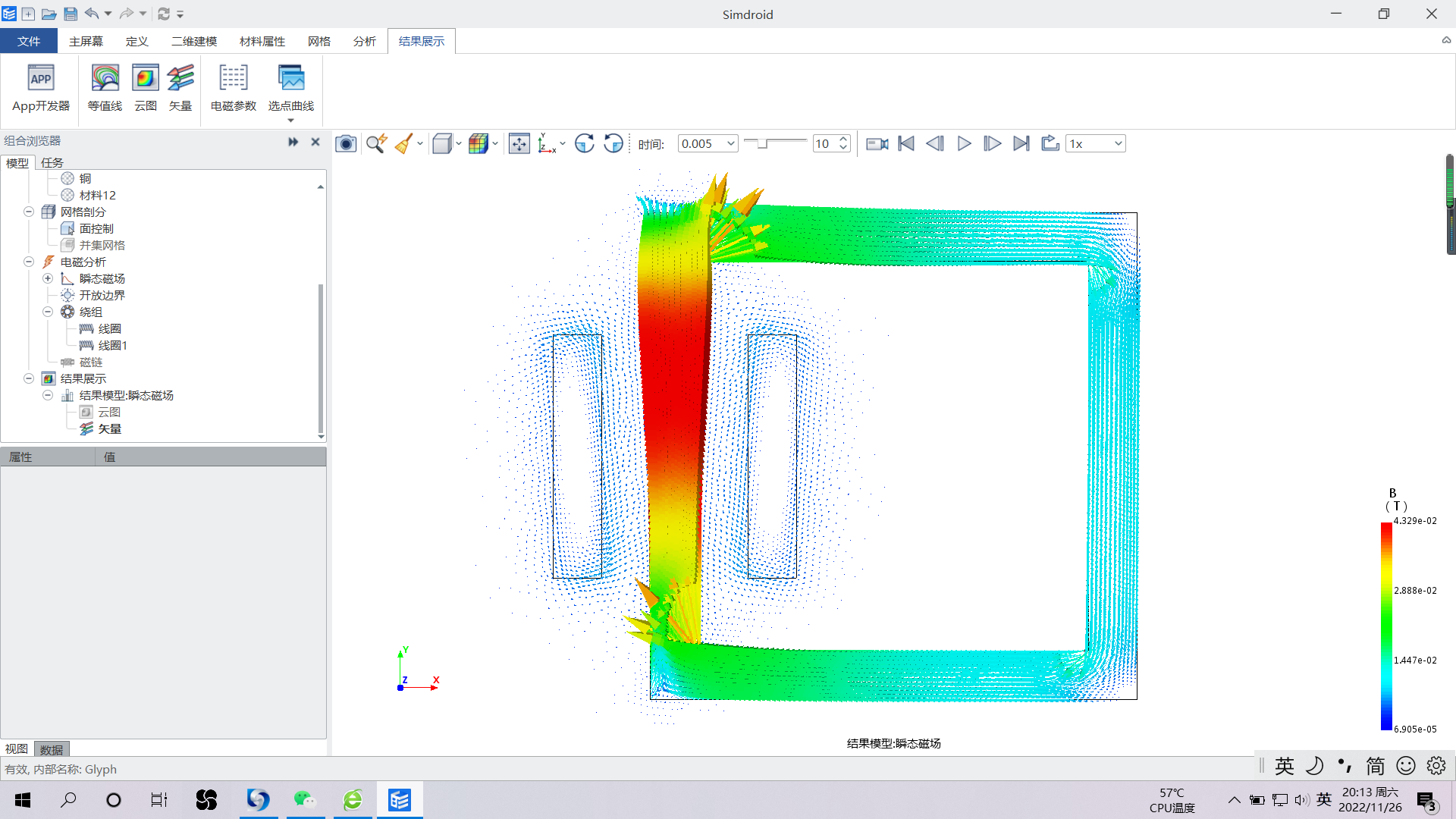1456x819 pixels.
Task: Click the video record camera icon
Action: click(x=877, y=144)
